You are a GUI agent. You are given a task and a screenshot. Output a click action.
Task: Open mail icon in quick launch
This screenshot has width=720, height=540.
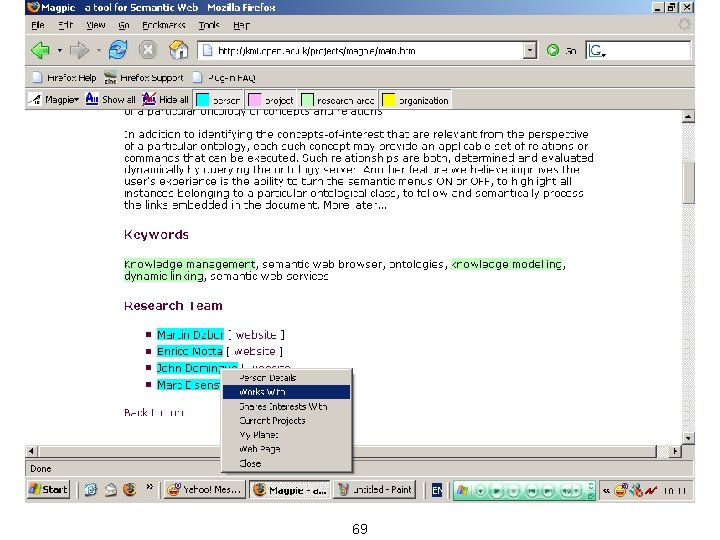tap(111, 490)
